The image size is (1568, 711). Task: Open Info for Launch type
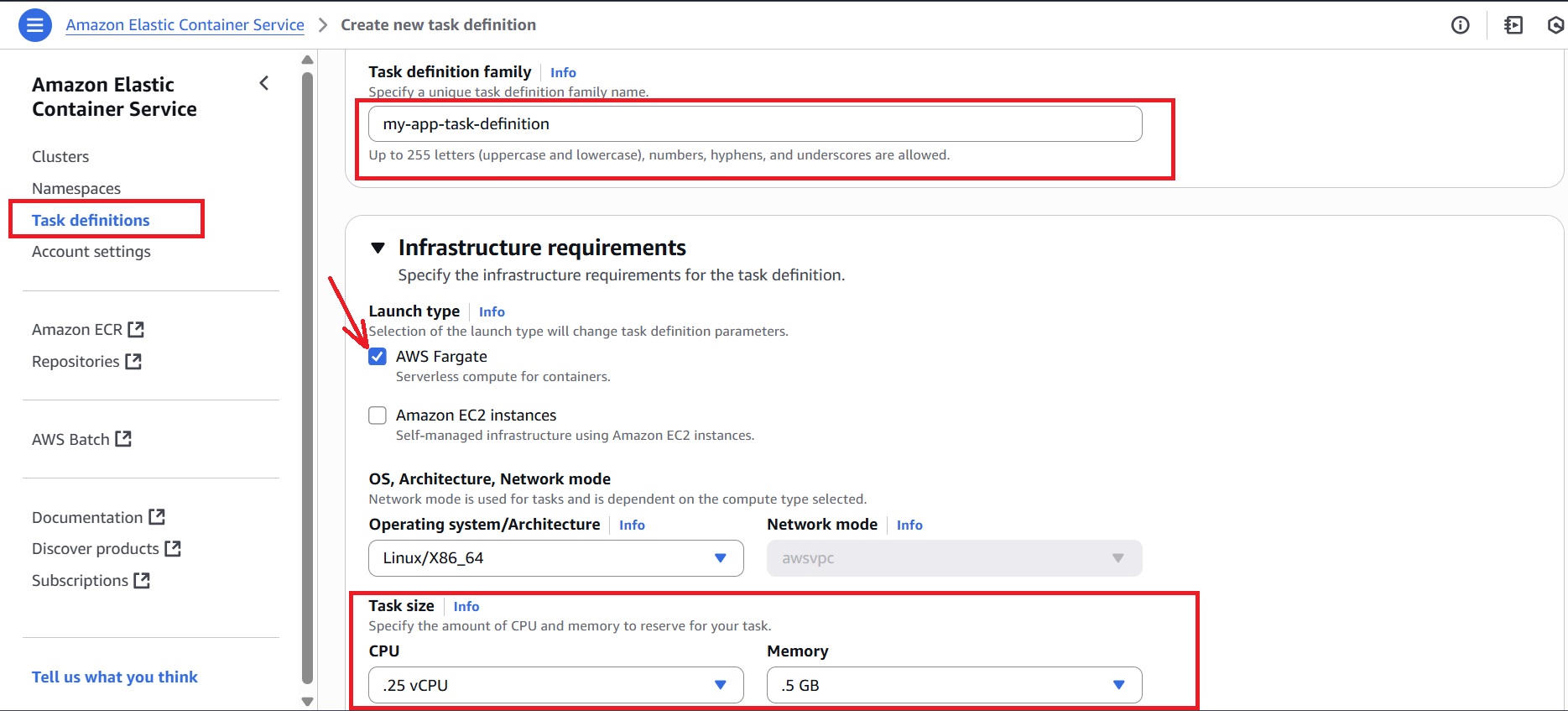click(x=492, y=312)
